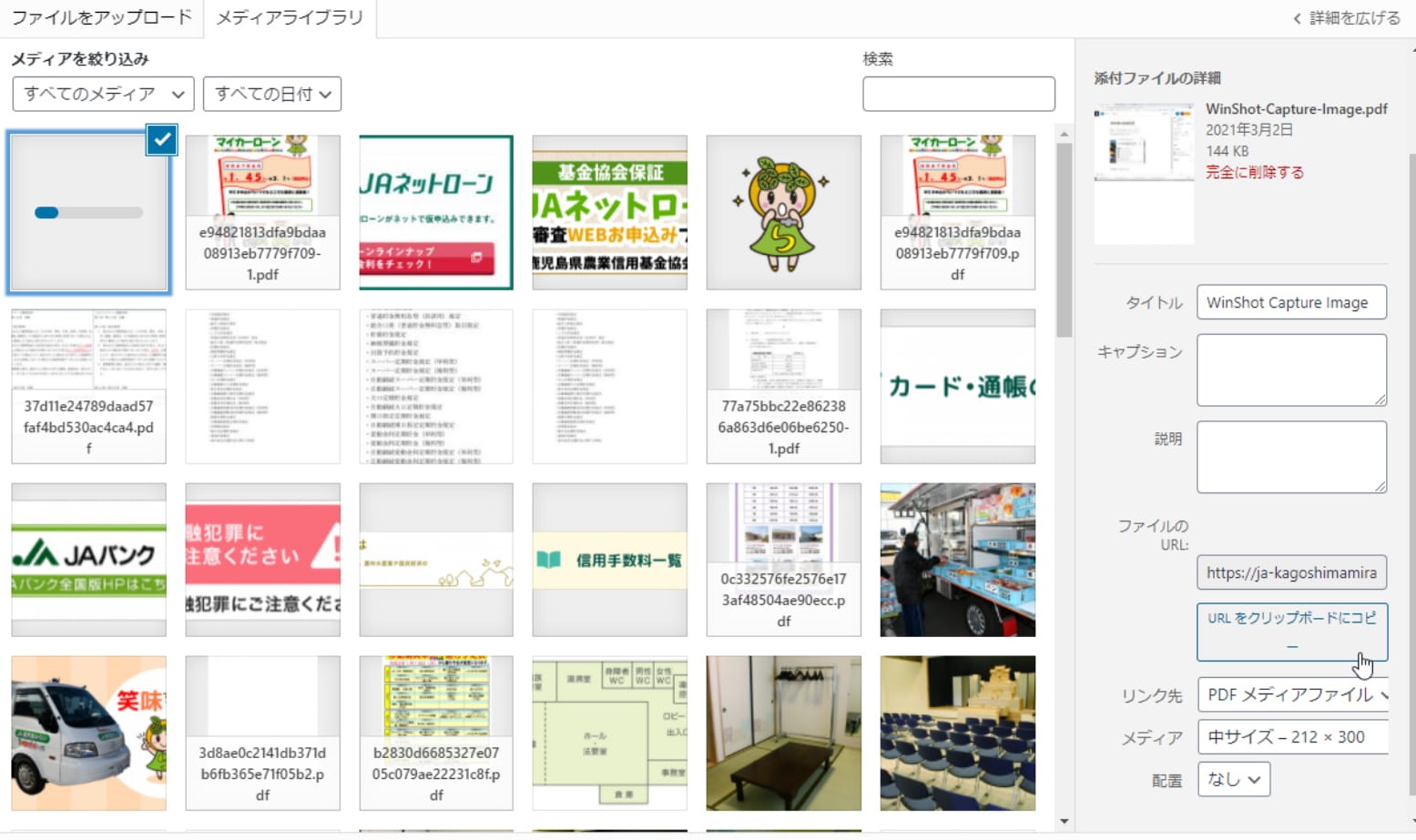Click media grid scrollbar up arrow
Viewport: 1416px width, 840px height.
click(1064, 135)
